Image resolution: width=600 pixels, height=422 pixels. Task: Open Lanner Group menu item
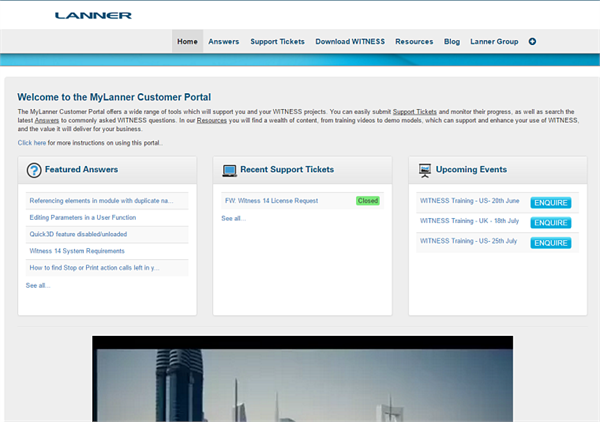494,41
